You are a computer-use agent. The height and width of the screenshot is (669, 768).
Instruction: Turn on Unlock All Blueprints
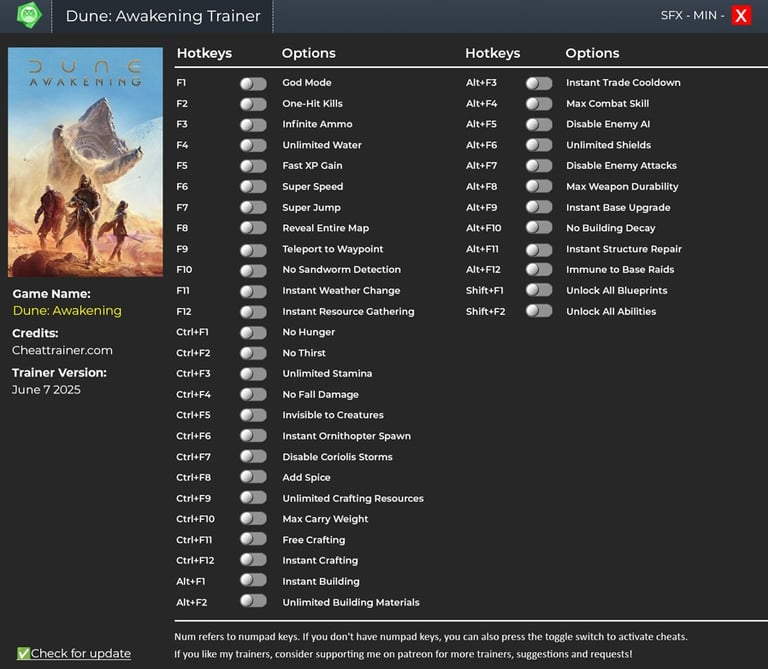pos(539,290)
